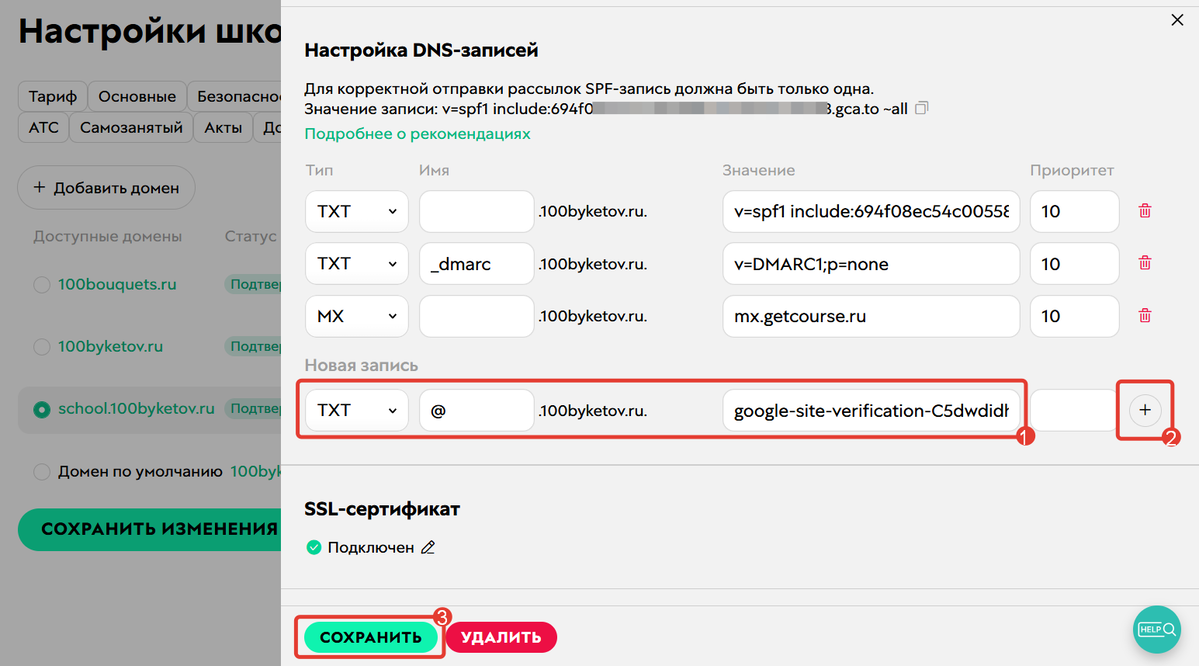Click the red УДАЛИТЬ button
The width and height of the screenshot is (1199, 666).
[501, 637]
